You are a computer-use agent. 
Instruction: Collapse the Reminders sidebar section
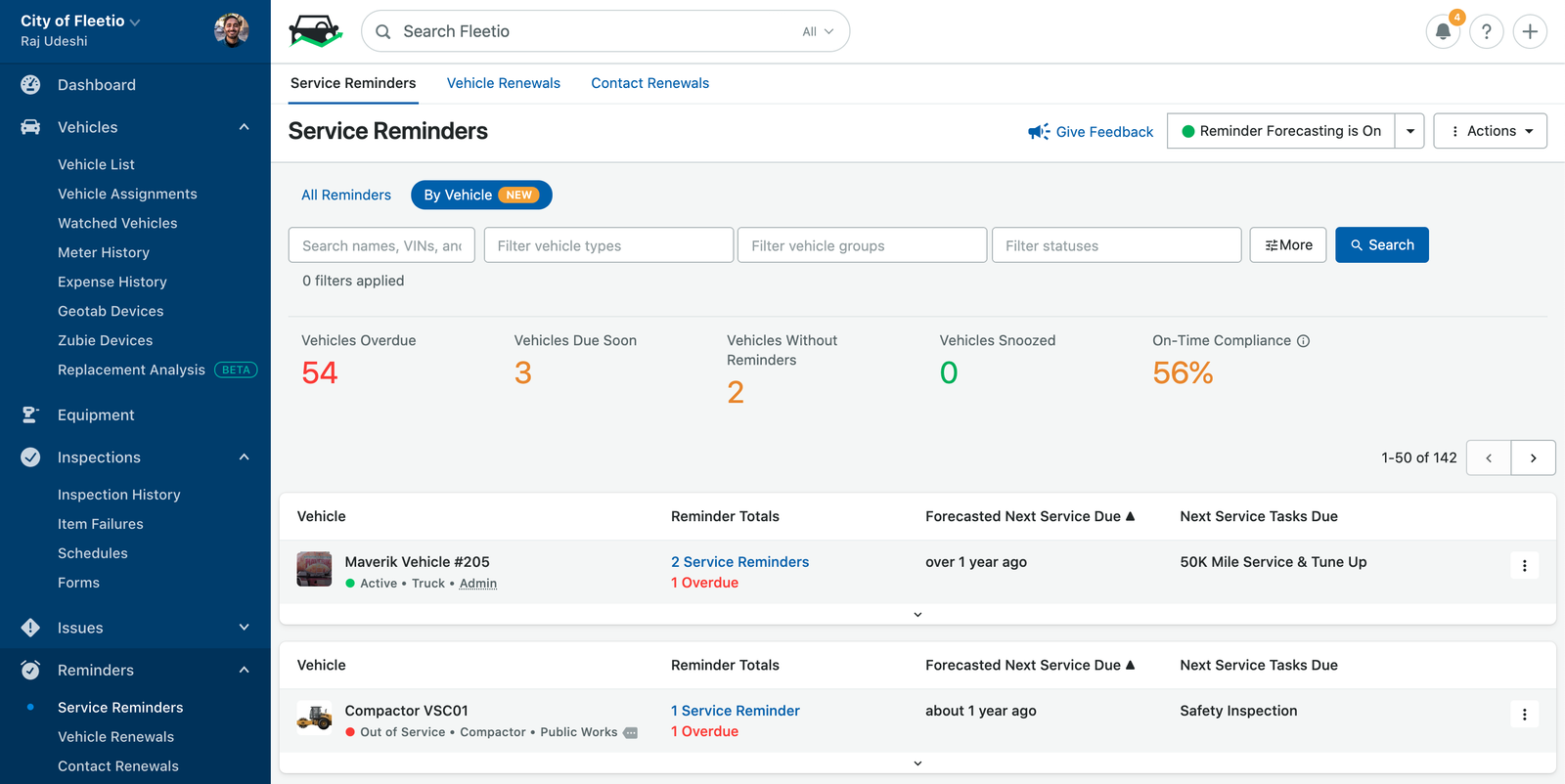pyautogui.click(x=244, y=670)
